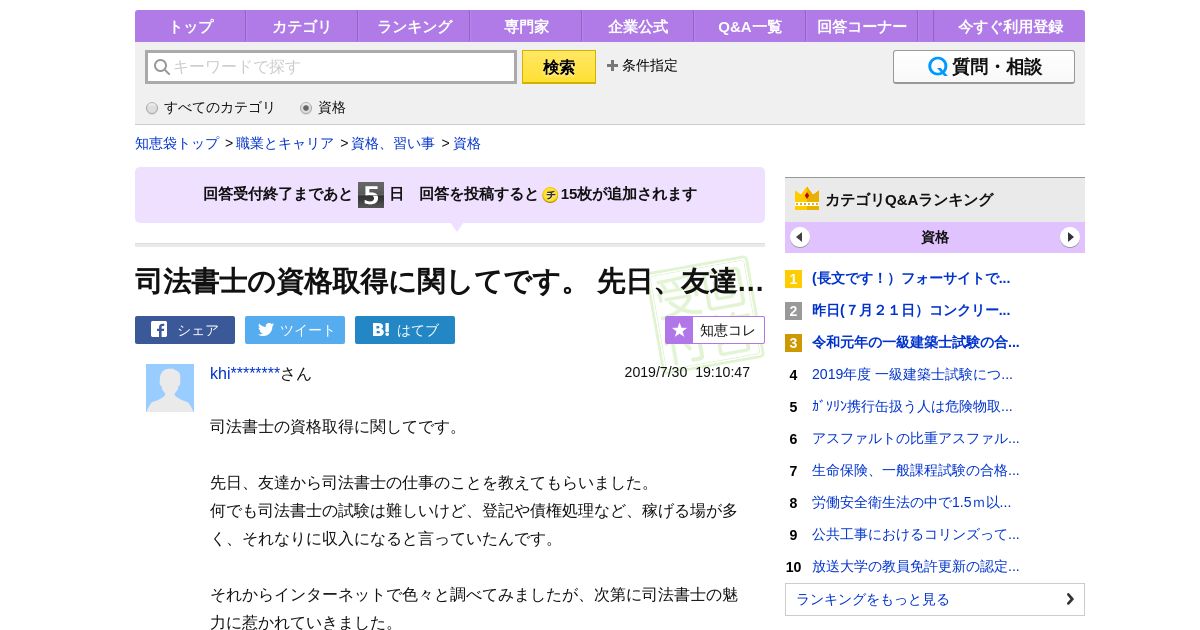Open ranked question 放送大学の教員免許更新の認定...
Image resolution: width=1200 pixels, height=630 pixels.
click(916, 566)
